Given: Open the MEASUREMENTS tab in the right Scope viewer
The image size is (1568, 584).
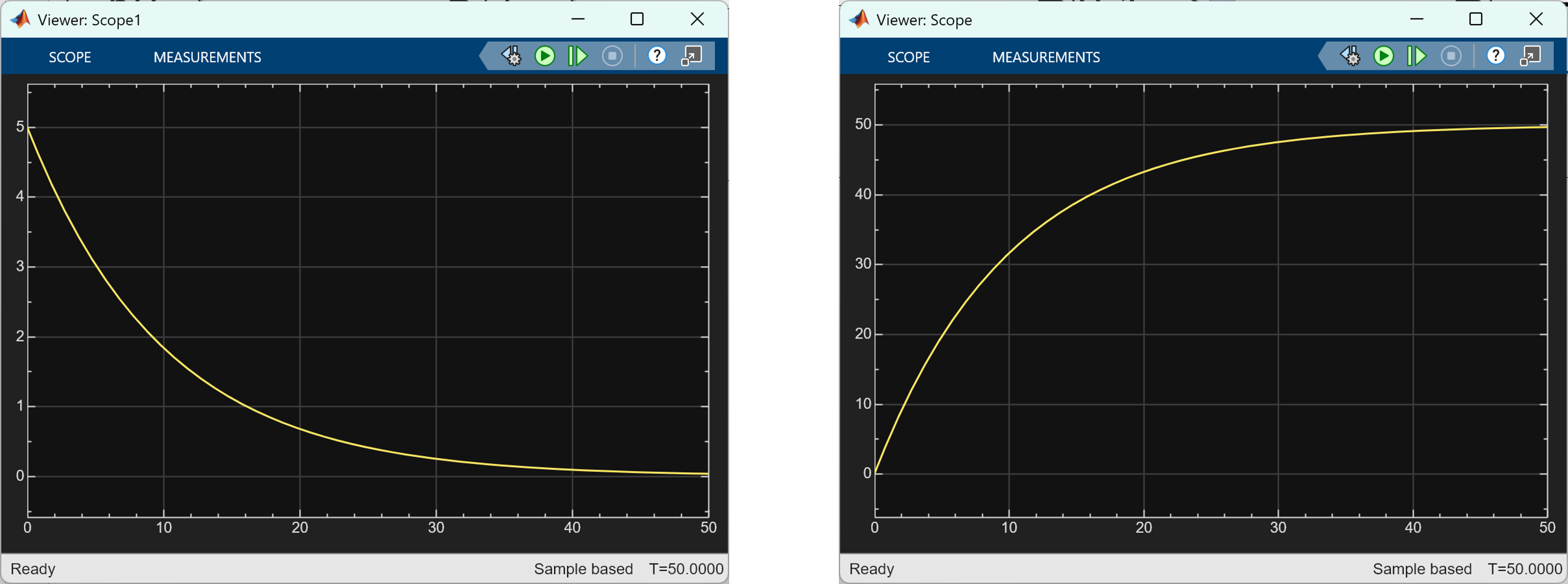Looking at the screenshot, I should 1046,57.
